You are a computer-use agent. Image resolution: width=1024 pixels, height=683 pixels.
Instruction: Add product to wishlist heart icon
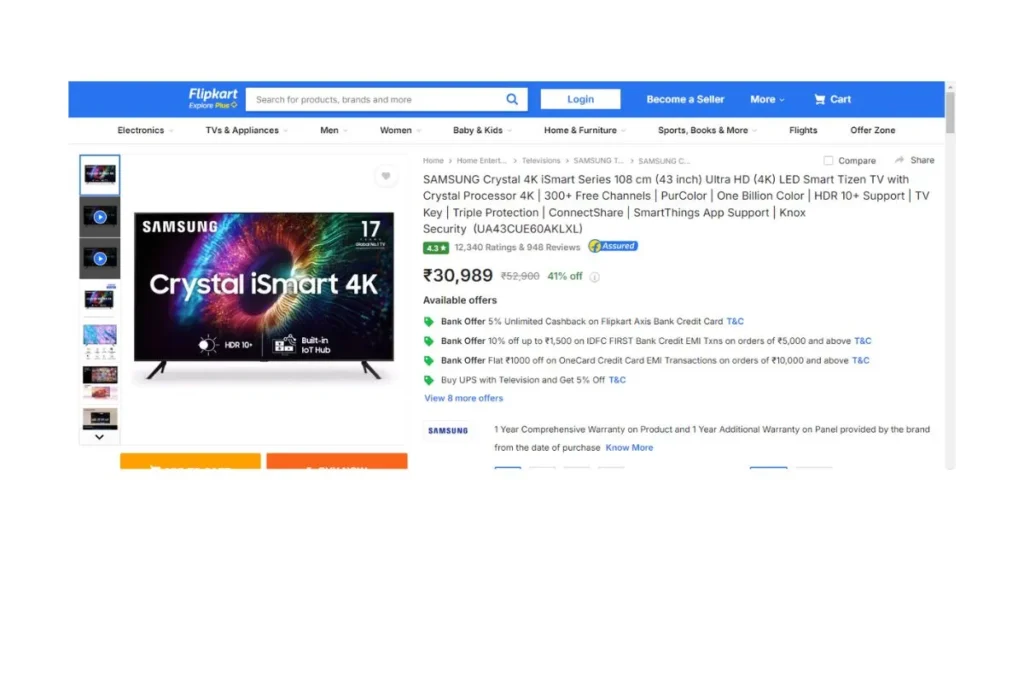386,176
